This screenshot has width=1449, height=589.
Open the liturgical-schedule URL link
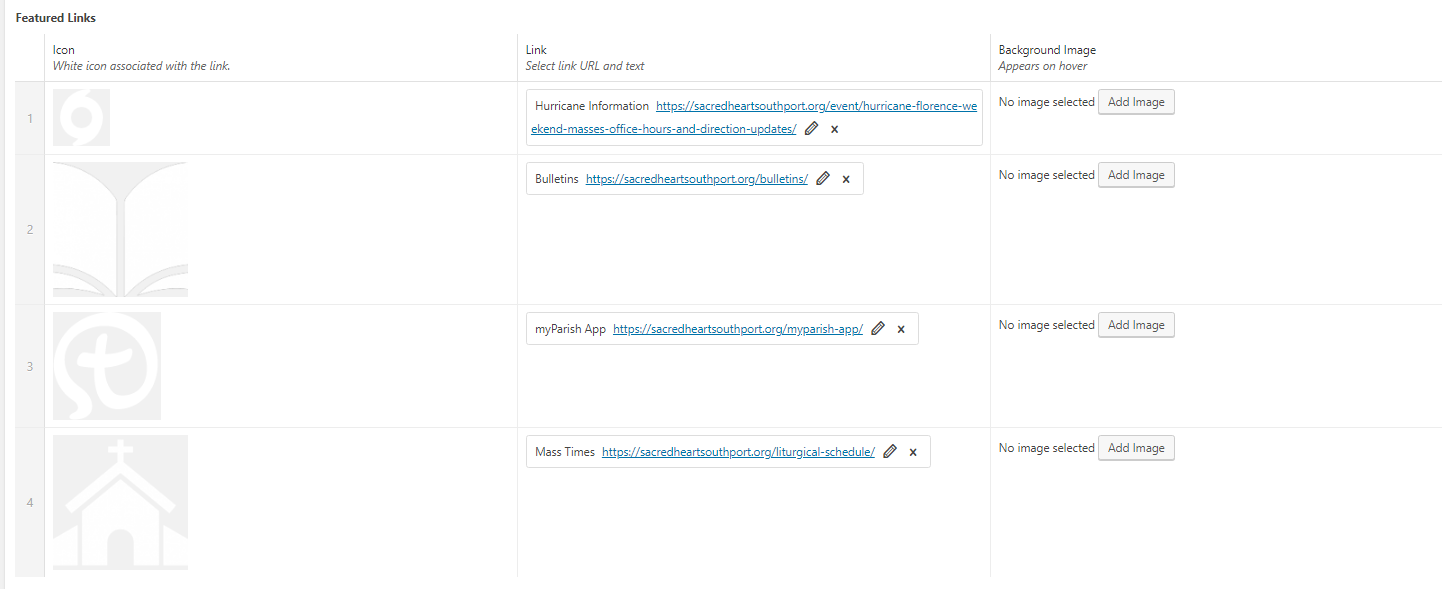point(738,452)
